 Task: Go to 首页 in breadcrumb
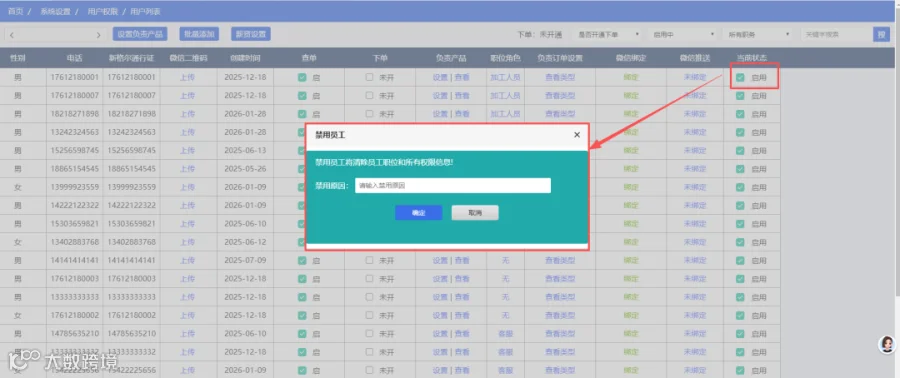click(15, 11)
